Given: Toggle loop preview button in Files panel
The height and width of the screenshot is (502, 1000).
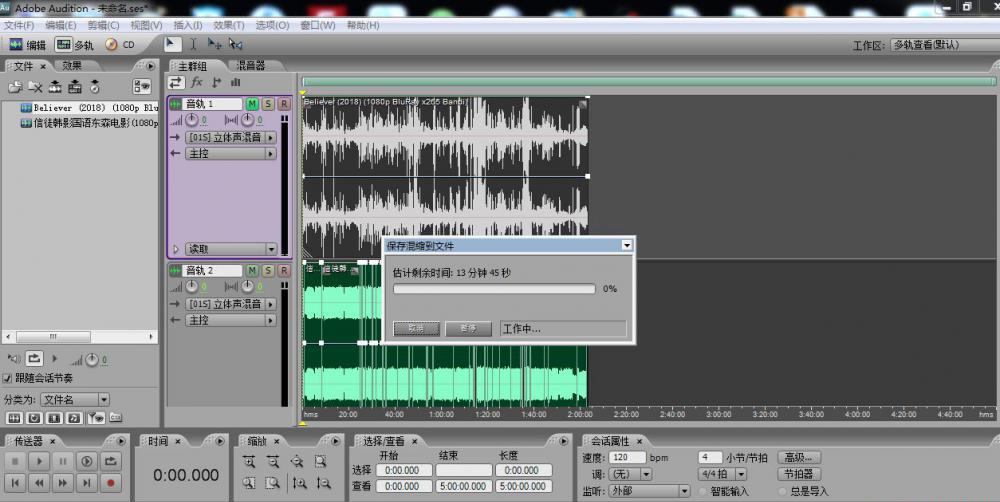Looking at the screenshot, I should click(34, 359).
